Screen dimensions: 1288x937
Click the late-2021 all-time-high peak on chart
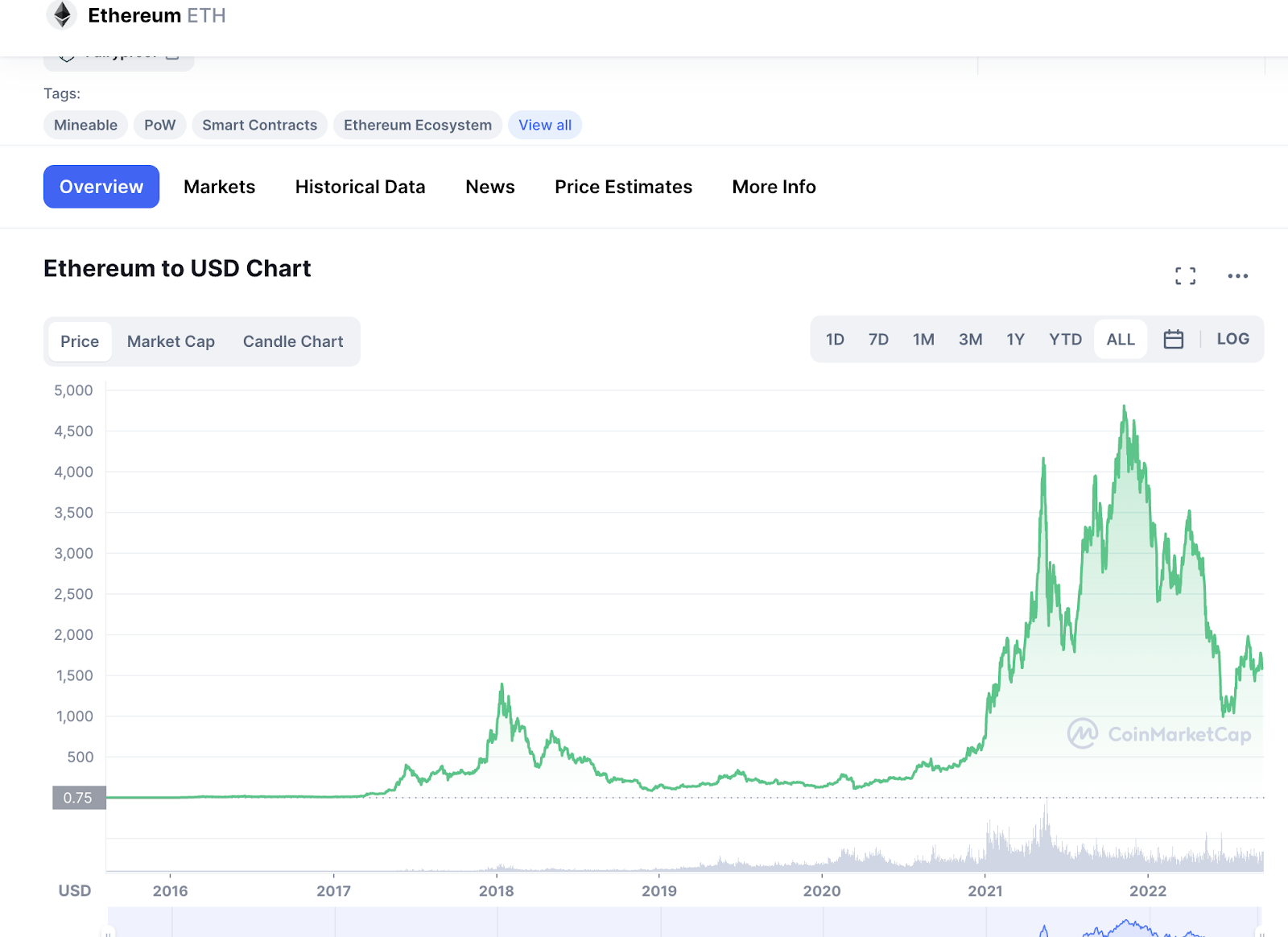point(1124,408)
